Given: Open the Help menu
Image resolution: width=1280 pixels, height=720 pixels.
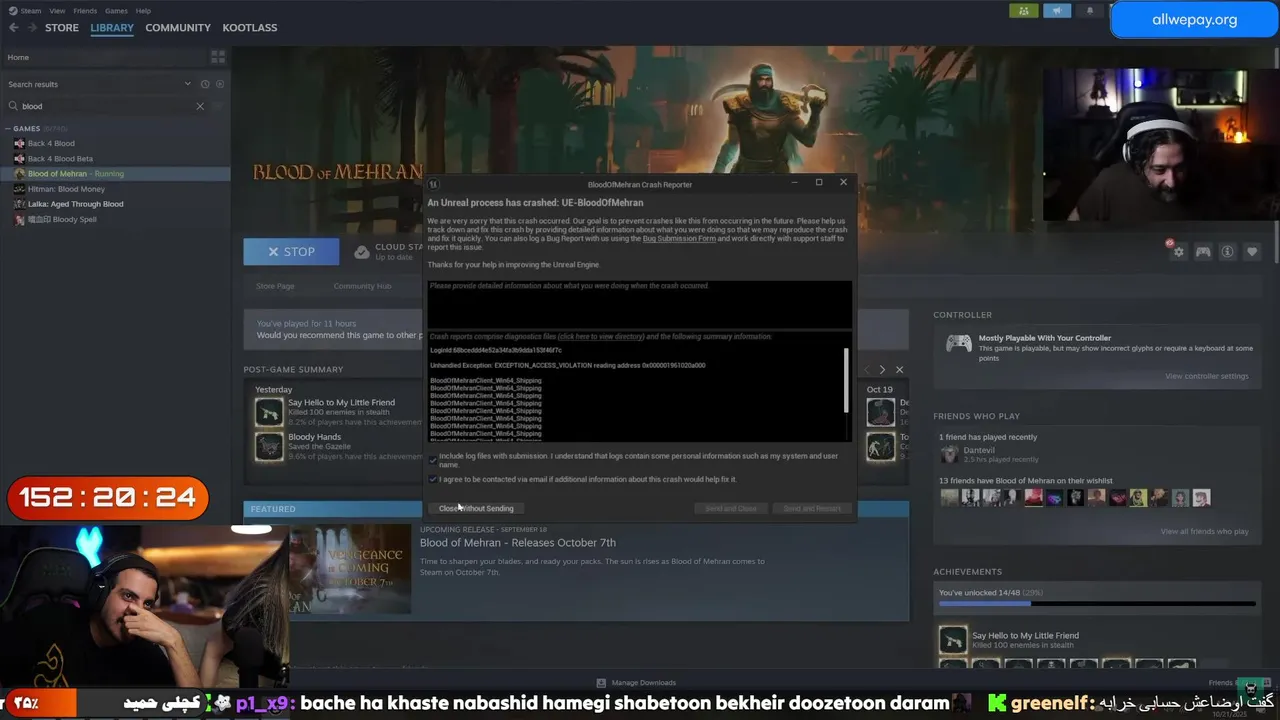Looking at the screenshot, I should tap(143, 11).
